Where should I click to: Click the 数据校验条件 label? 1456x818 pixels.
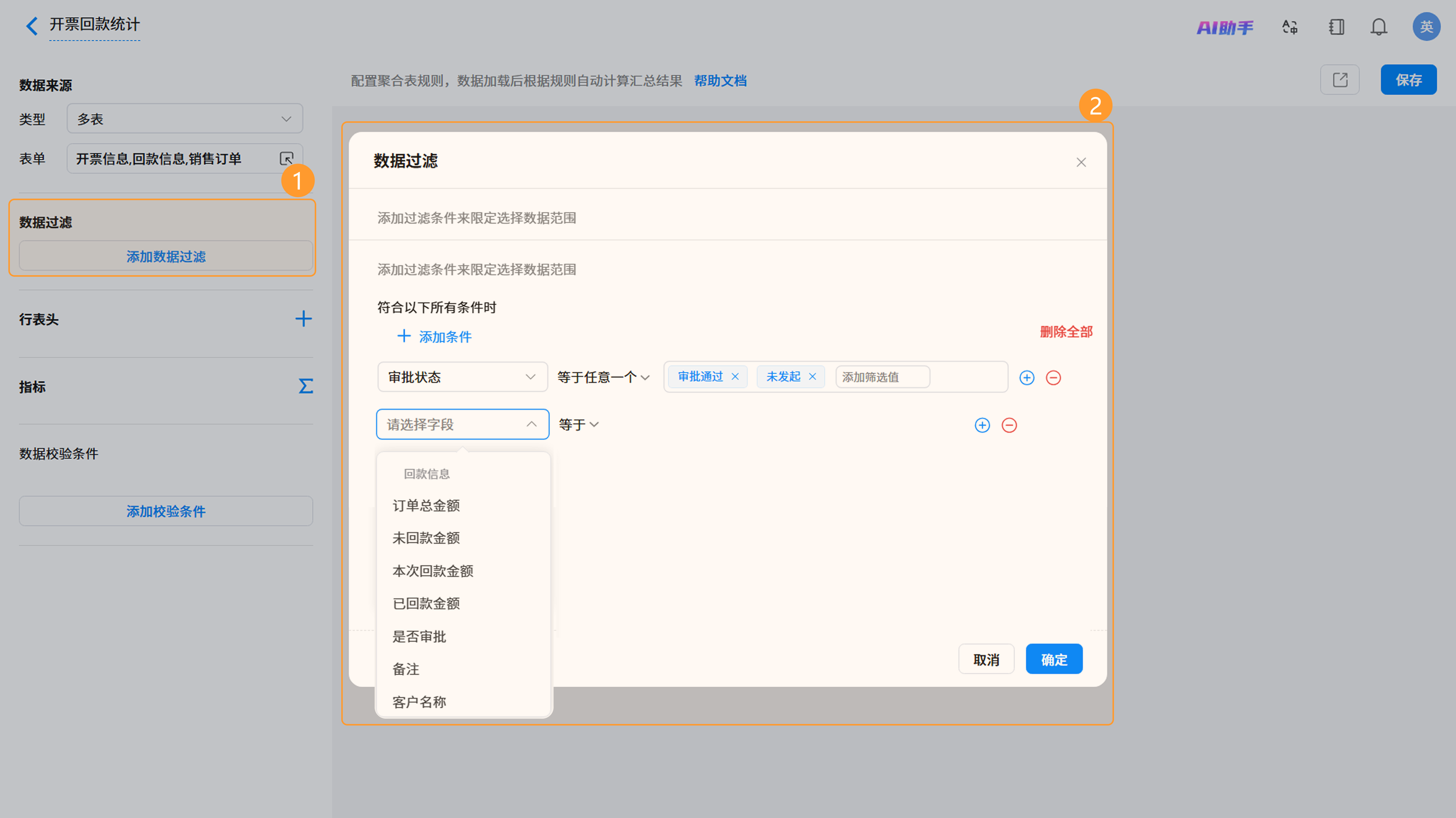point(59,454)
